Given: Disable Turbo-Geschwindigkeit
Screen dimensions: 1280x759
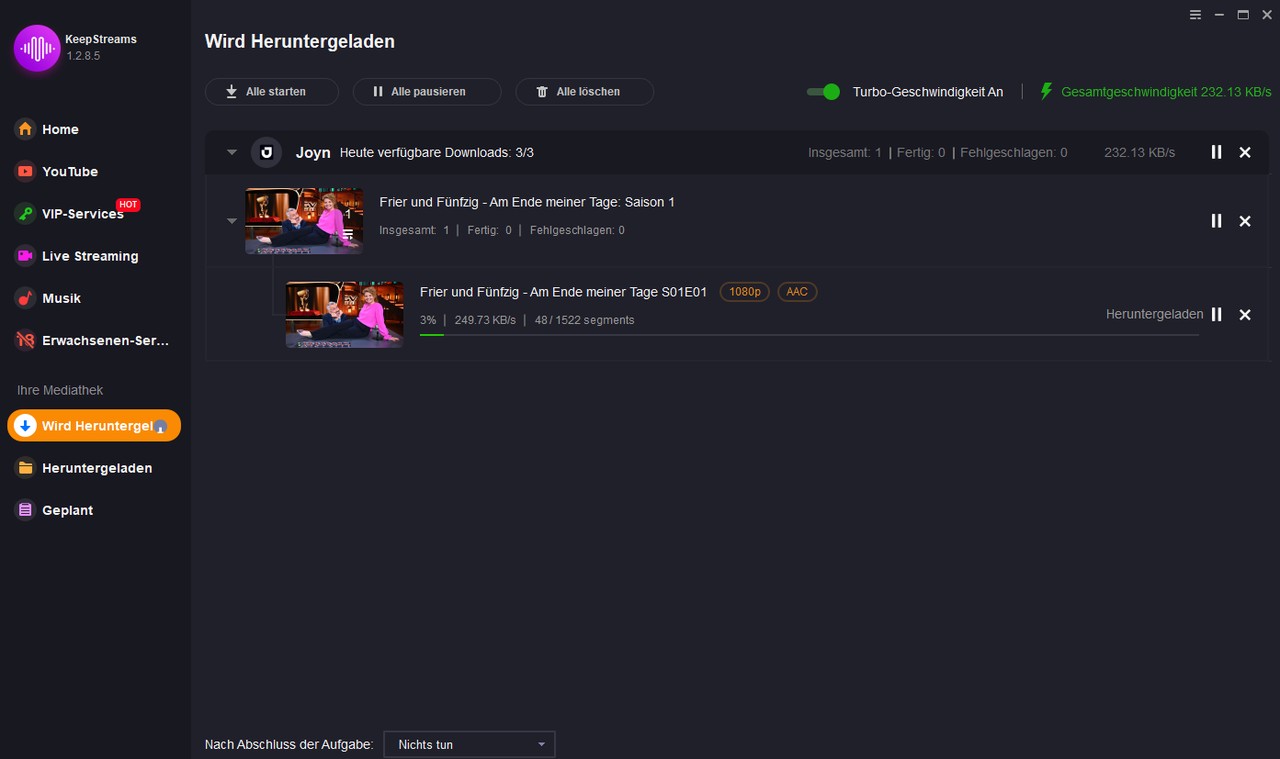Looking at the screenshot, I should 822,91.
